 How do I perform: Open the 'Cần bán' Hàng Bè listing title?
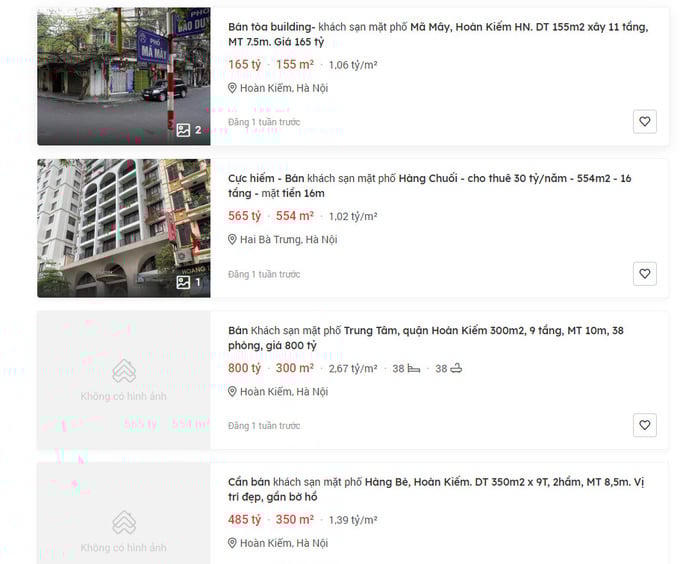435,490
